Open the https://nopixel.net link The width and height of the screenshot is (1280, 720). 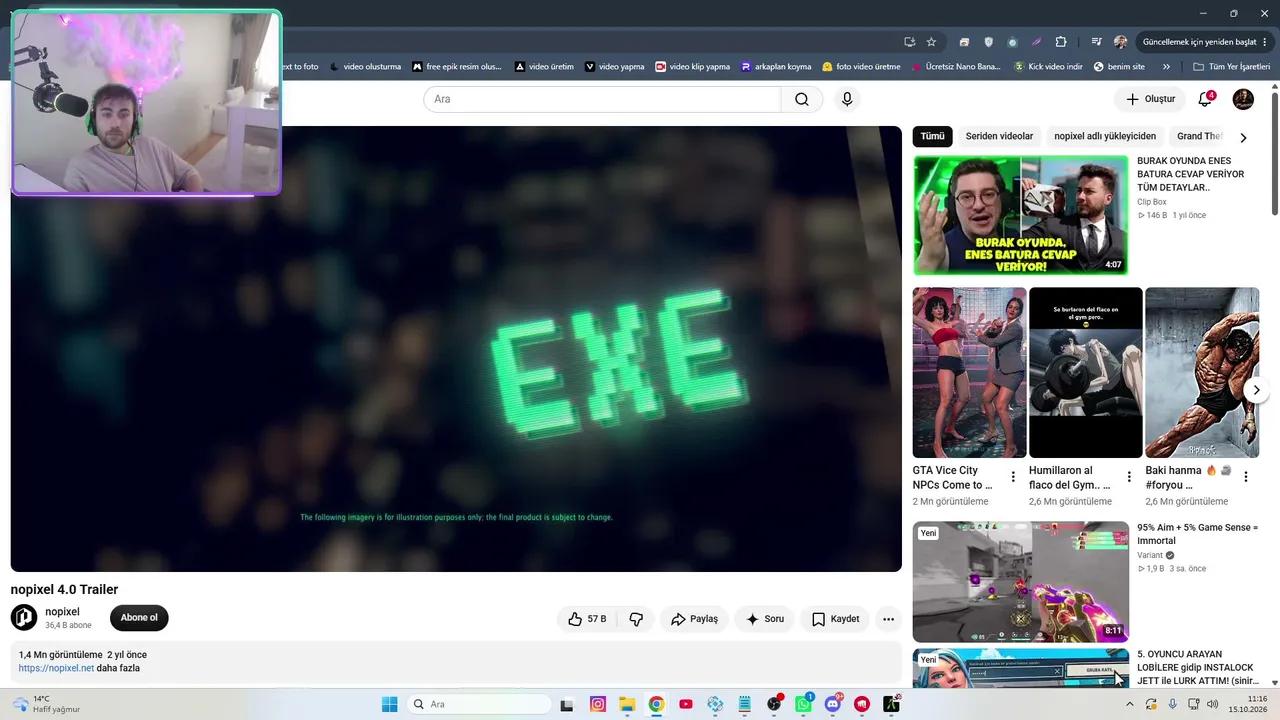click(x=56, y=668)
